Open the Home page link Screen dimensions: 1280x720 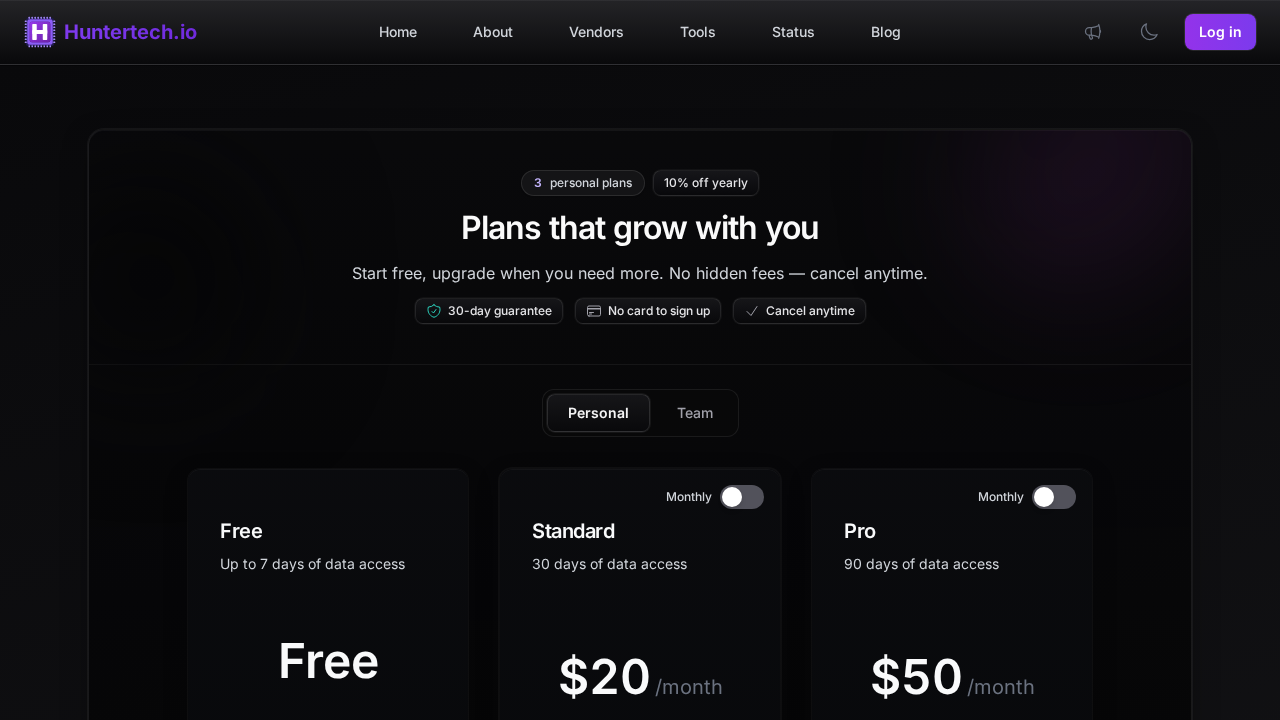[x=398, y=32]
